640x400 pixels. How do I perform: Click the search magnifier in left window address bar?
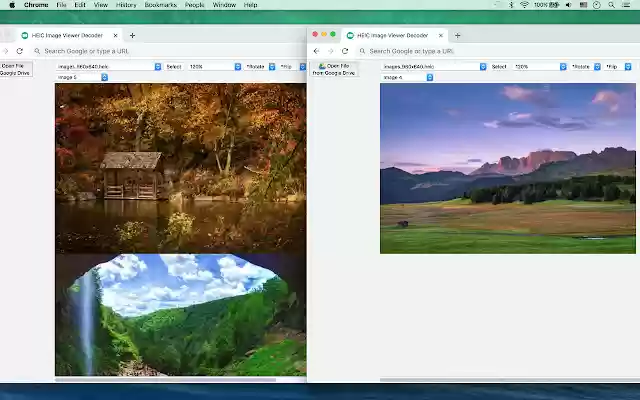tap(37, 51)
